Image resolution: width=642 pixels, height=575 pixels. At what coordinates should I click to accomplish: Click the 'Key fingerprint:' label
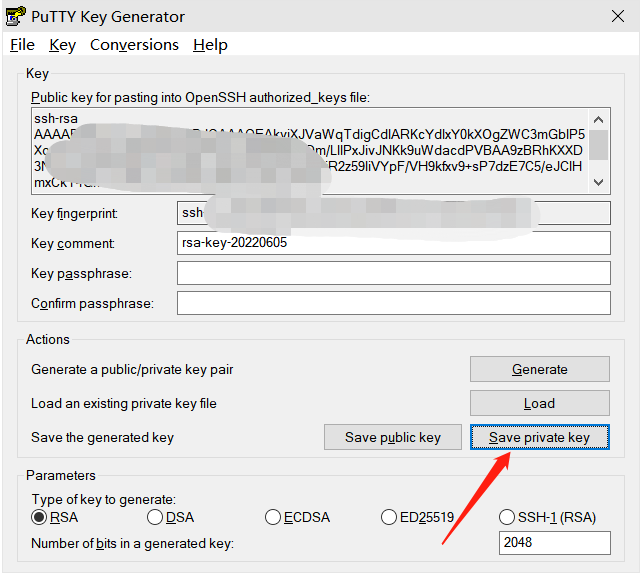click(x=74, y=213)
